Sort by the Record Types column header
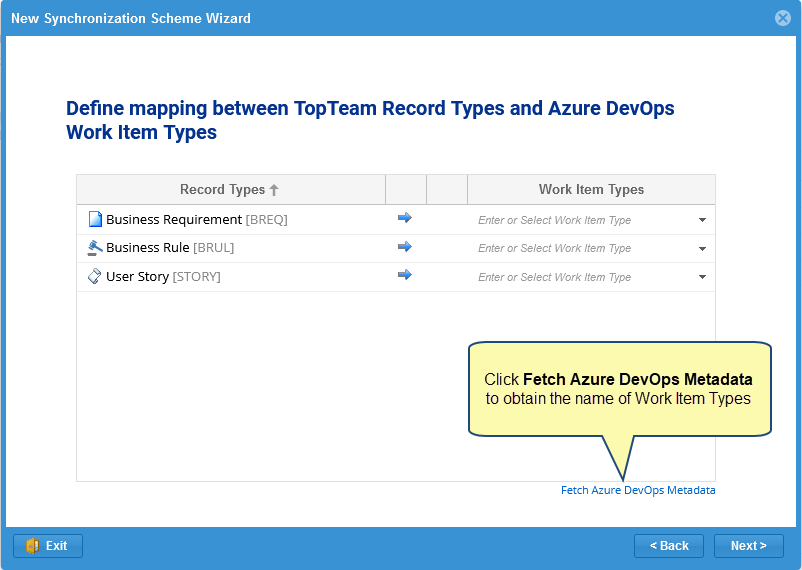Image resolution: width=802 pixels, height=570 pixels. point(222,190)
